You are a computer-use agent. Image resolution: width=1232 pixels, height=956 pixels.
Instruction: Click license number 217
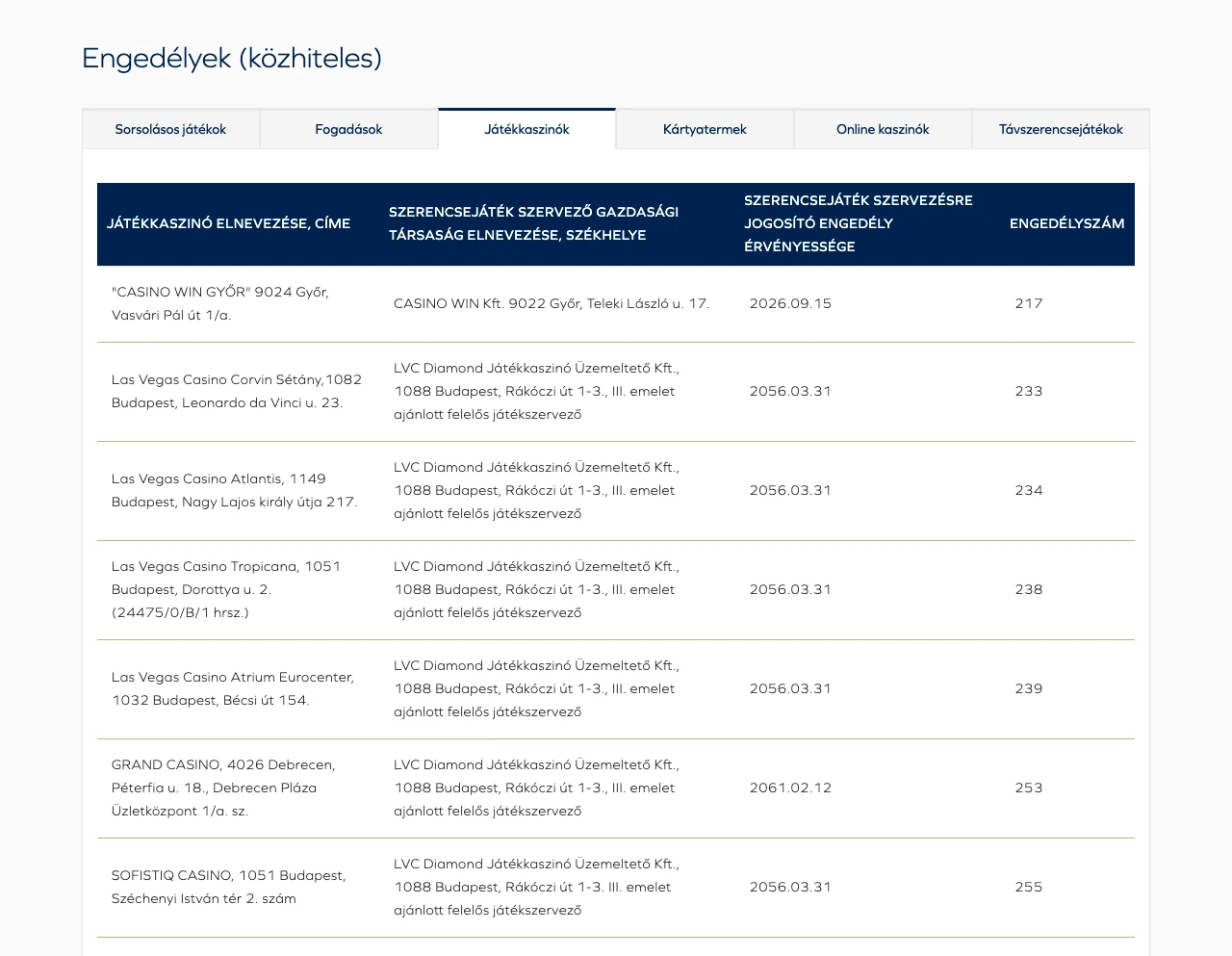1029,303
